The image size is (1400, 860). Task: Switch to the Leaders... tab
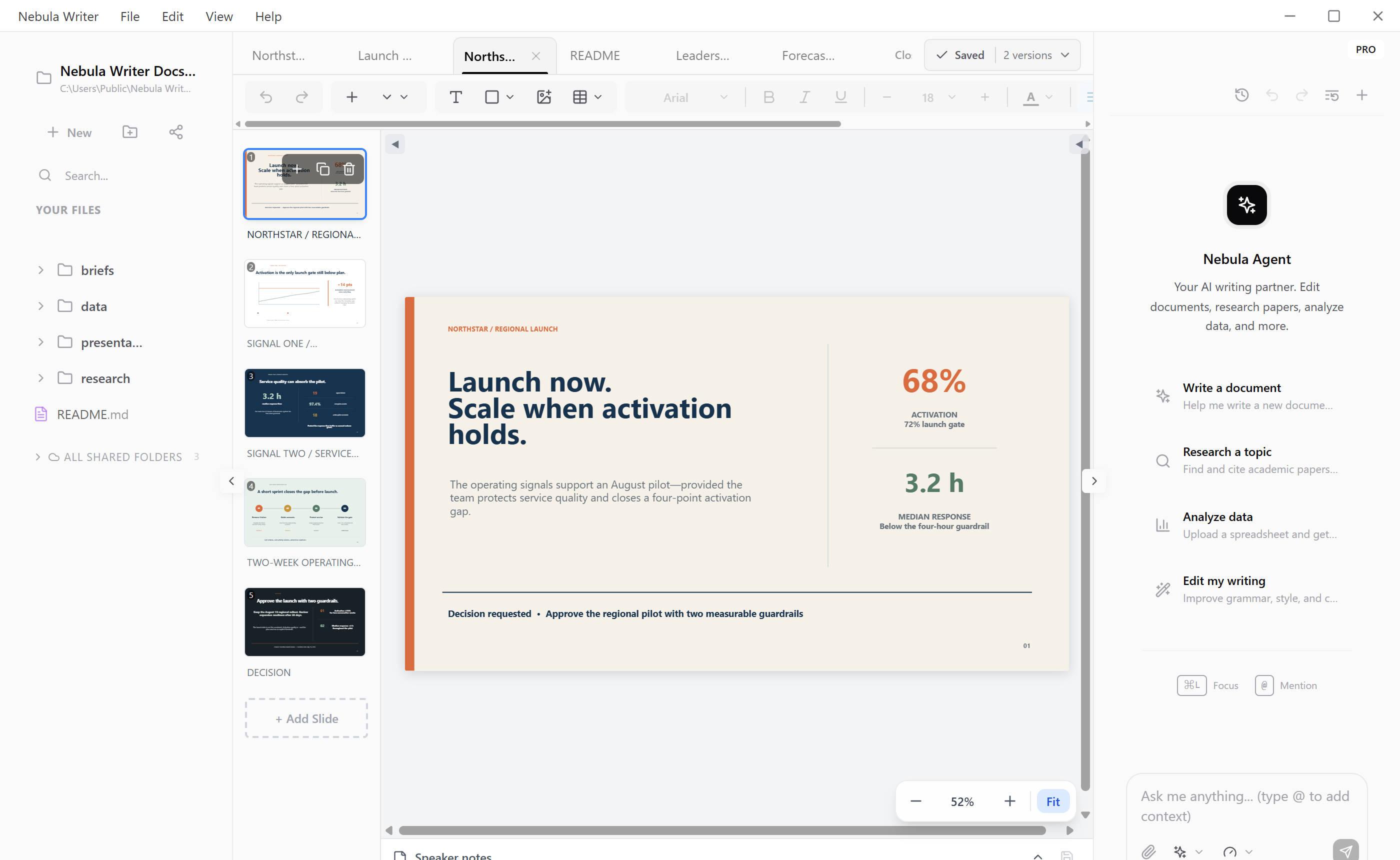point(702,55)
